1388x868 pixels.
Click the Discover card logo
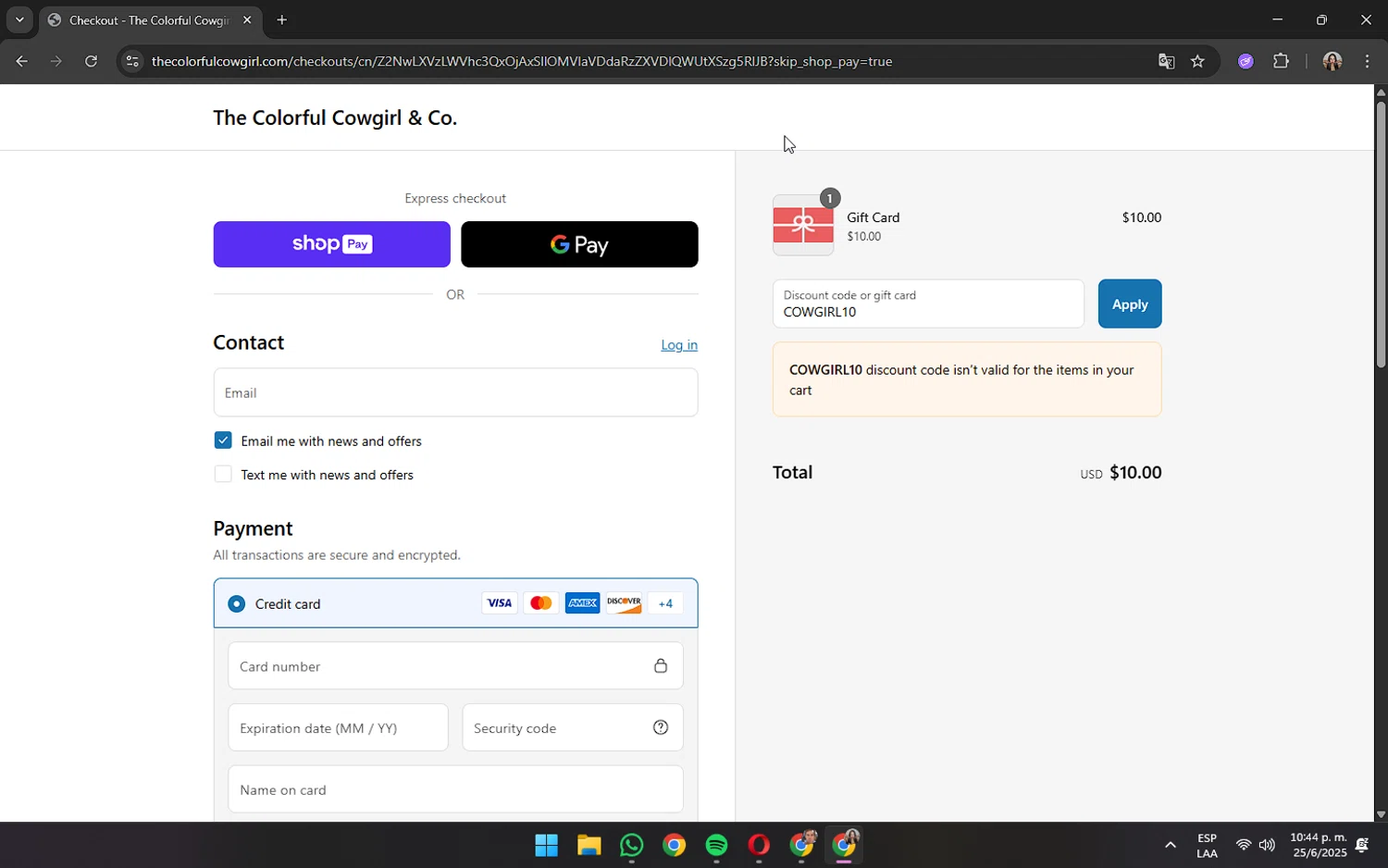(x=625, y=603)
